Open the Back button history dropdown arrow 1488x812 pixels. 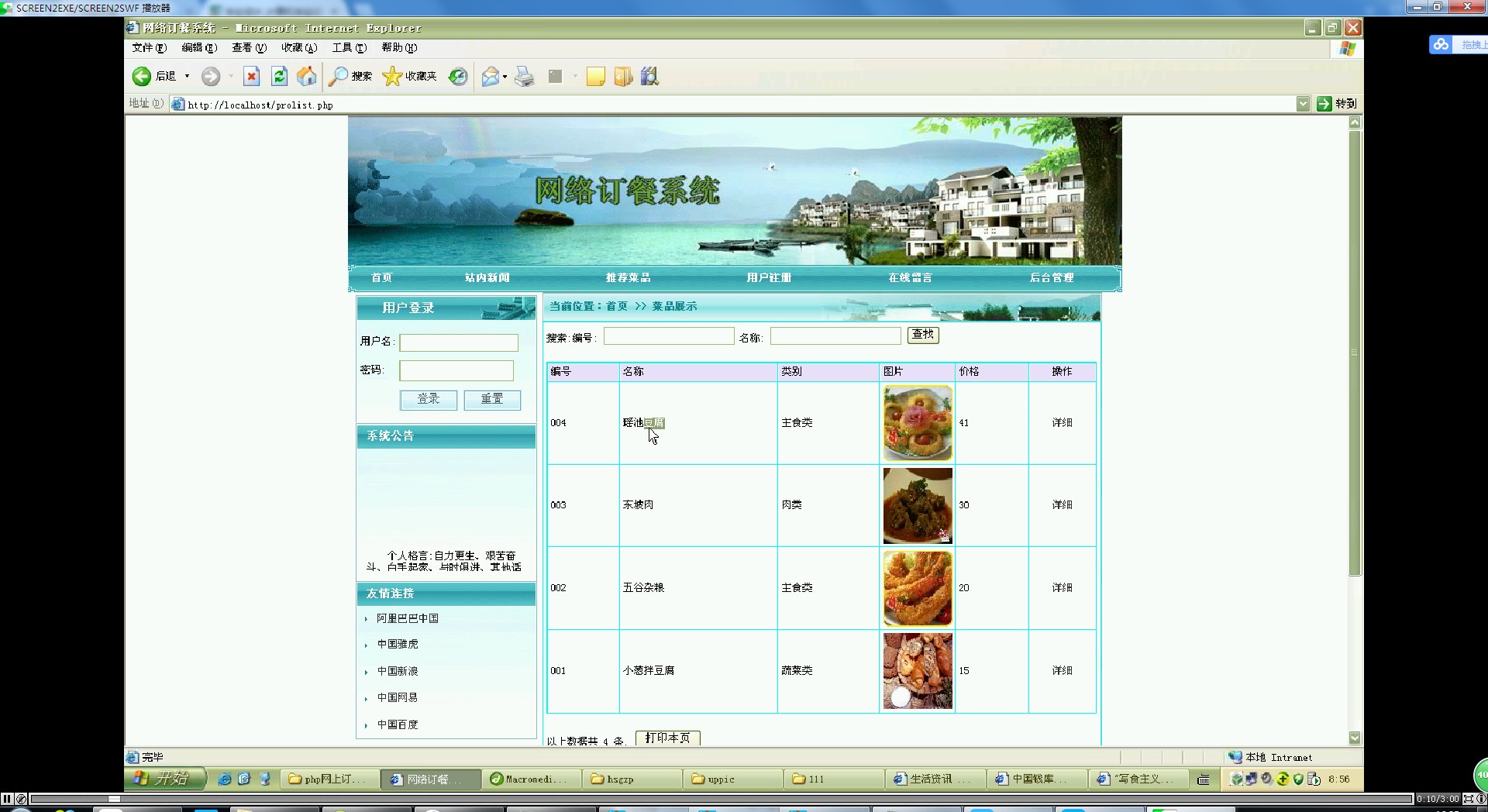[x=187, y=76]
